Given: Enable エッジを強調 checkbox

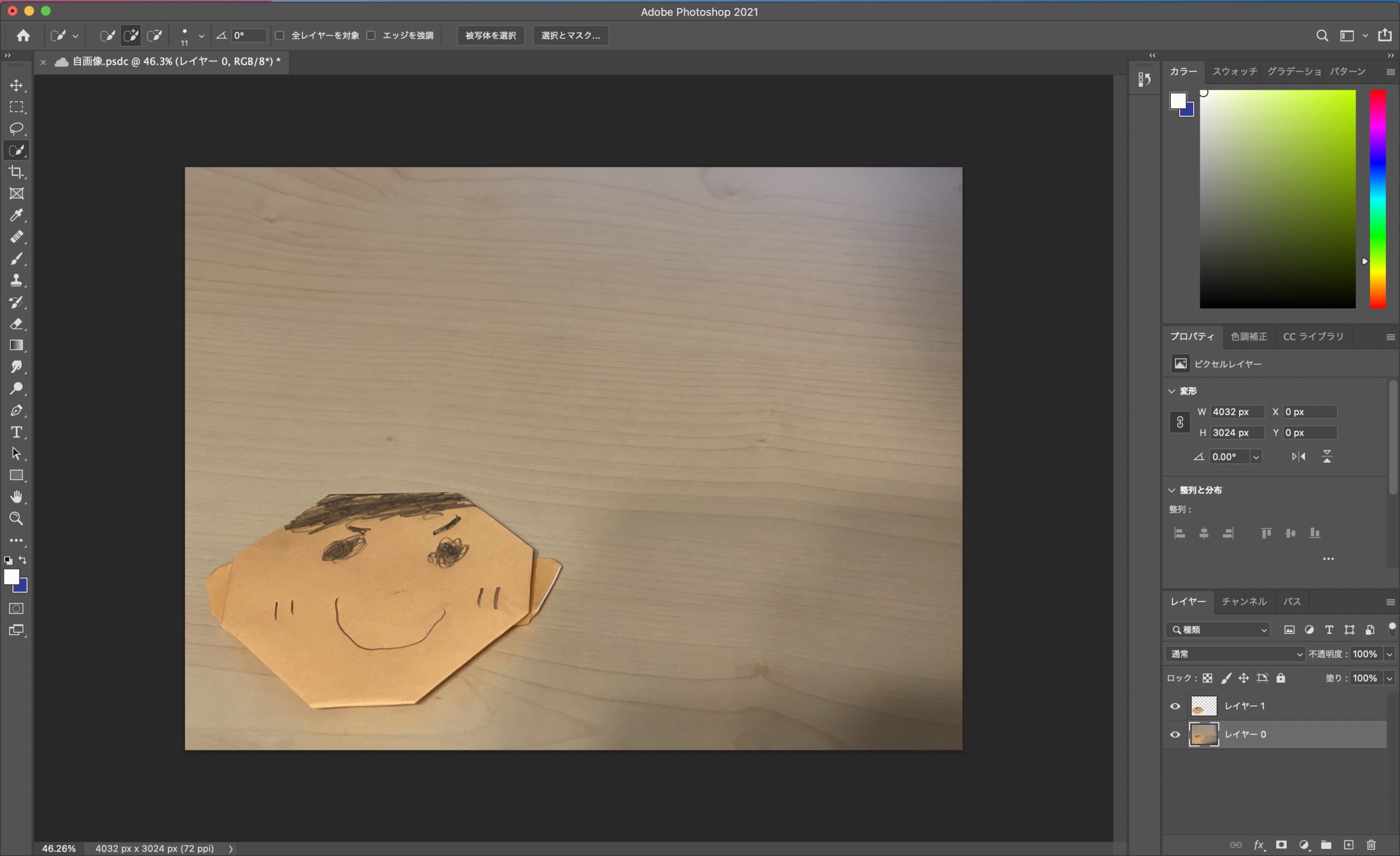Looking at the screenshot, I should pos(371,35).
